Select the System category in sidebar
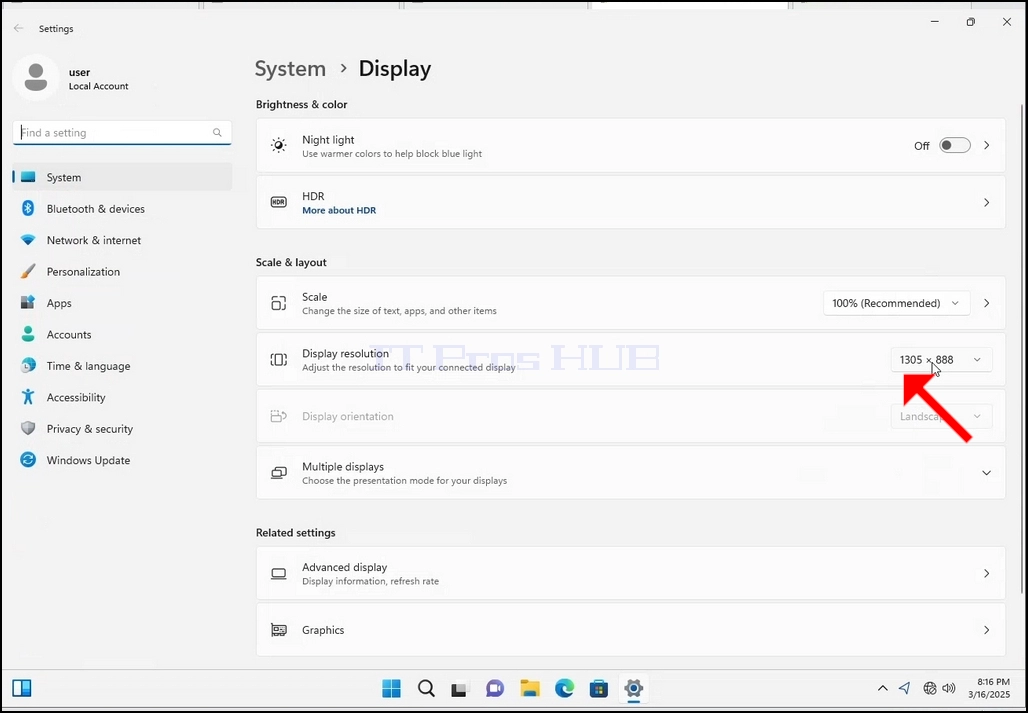This screenshot has height=713, width=1028. coord(122,178)
